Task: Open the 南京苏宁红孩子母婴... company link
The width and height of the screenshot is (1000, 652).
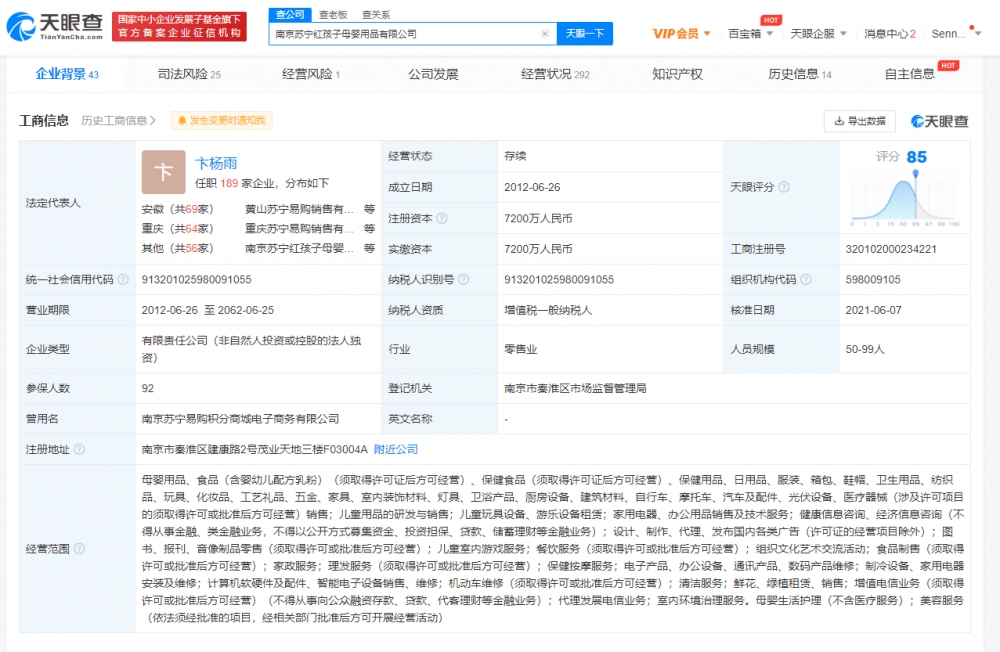Action: 299,248
